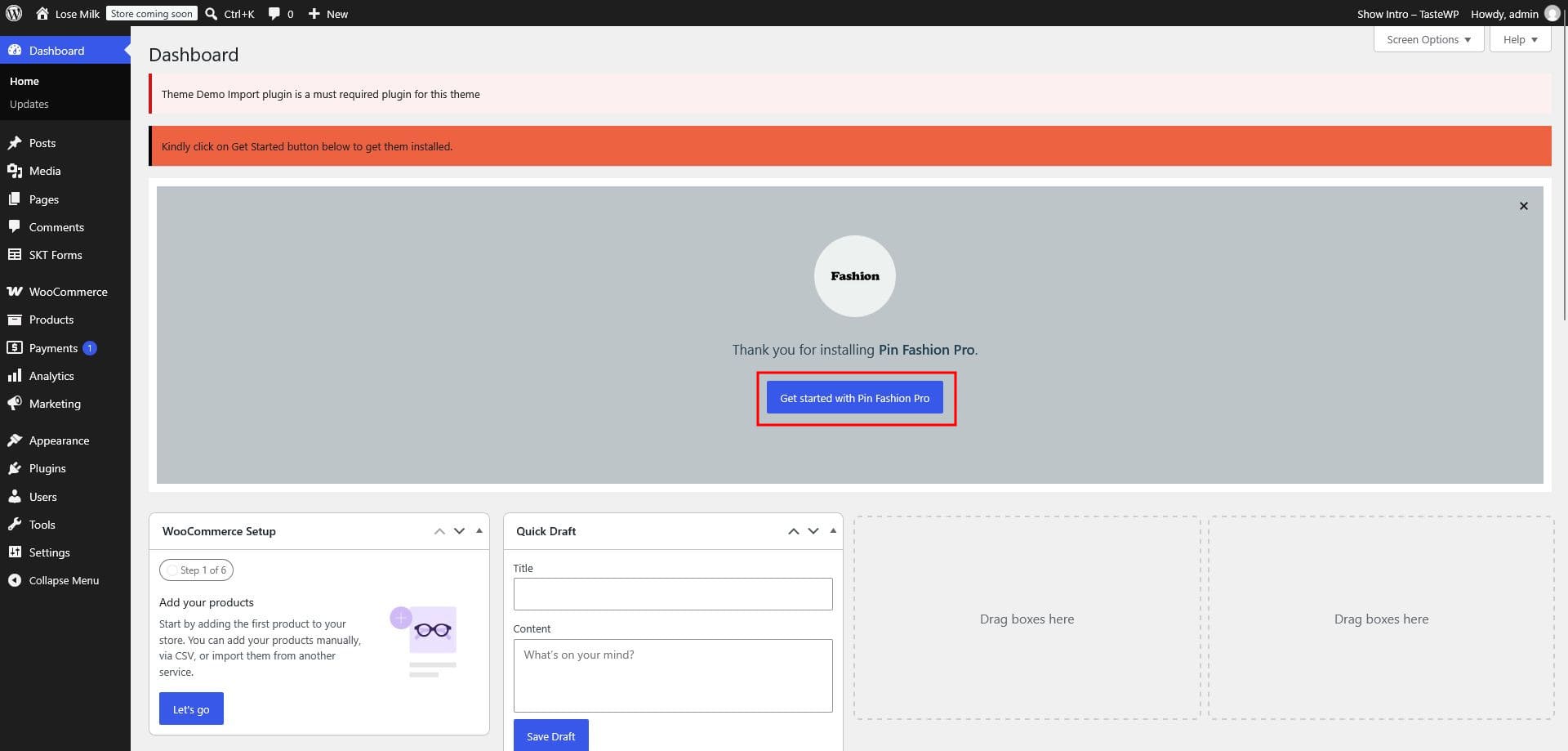Click the Appearance paintbrush icon

tap(15, 440)
